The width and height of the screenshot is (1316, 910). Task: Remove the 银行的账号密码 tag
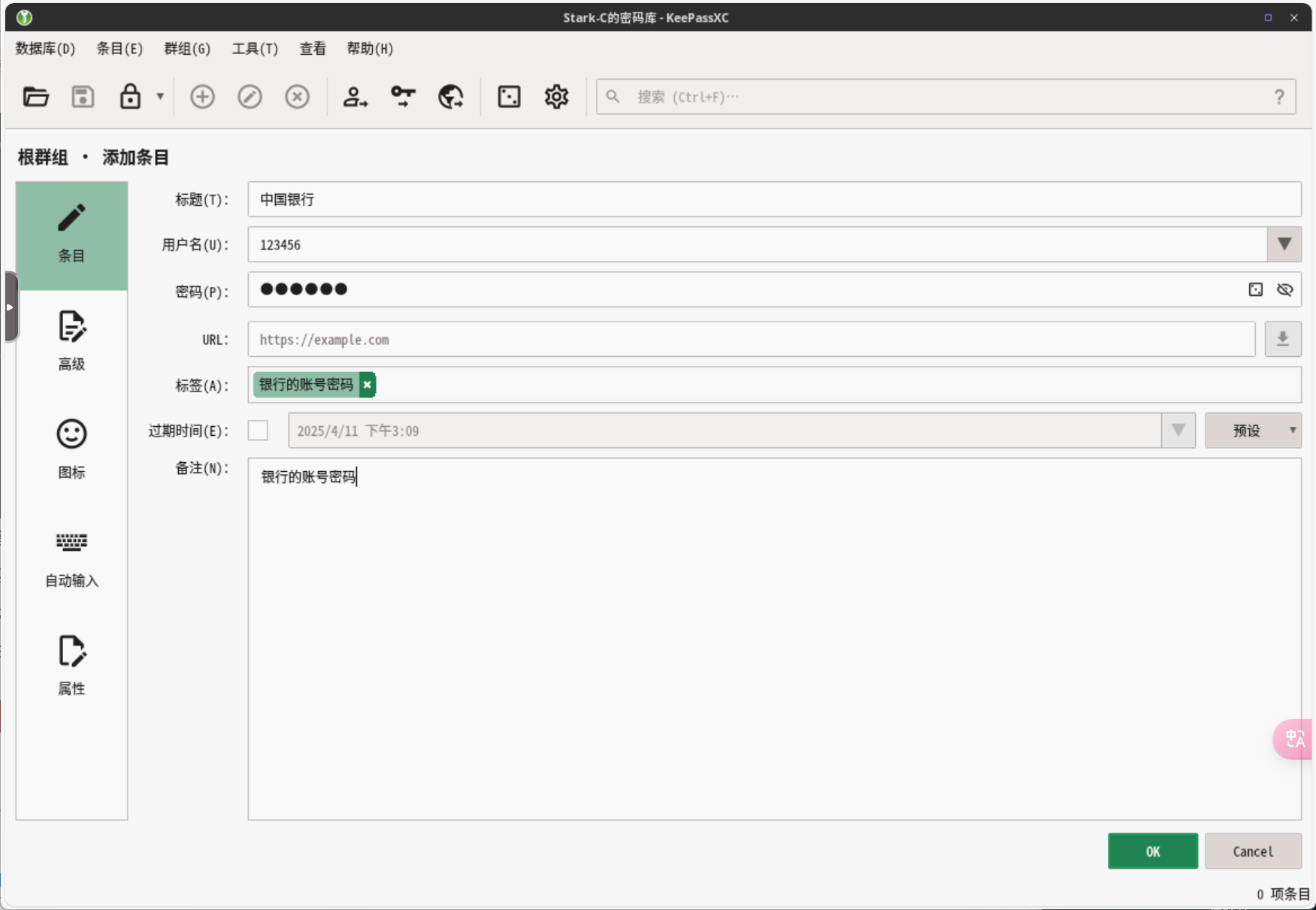[367, 385]
